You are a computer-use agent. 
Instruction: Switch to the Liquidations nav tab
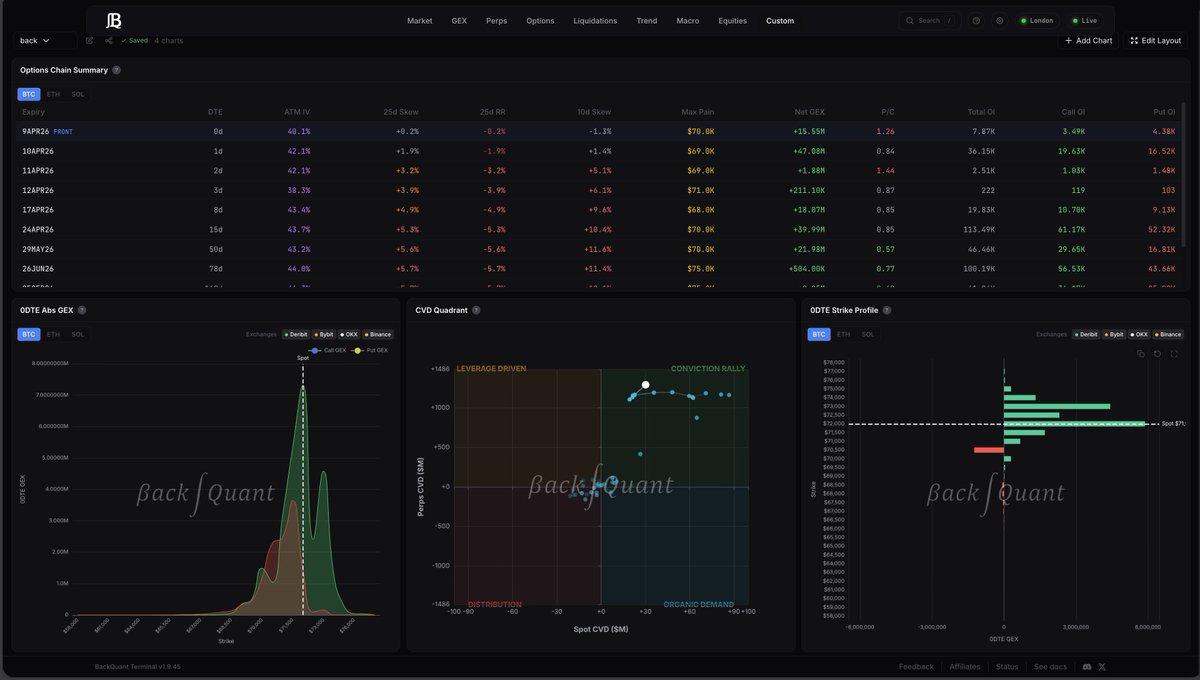[x=595, y=20]
